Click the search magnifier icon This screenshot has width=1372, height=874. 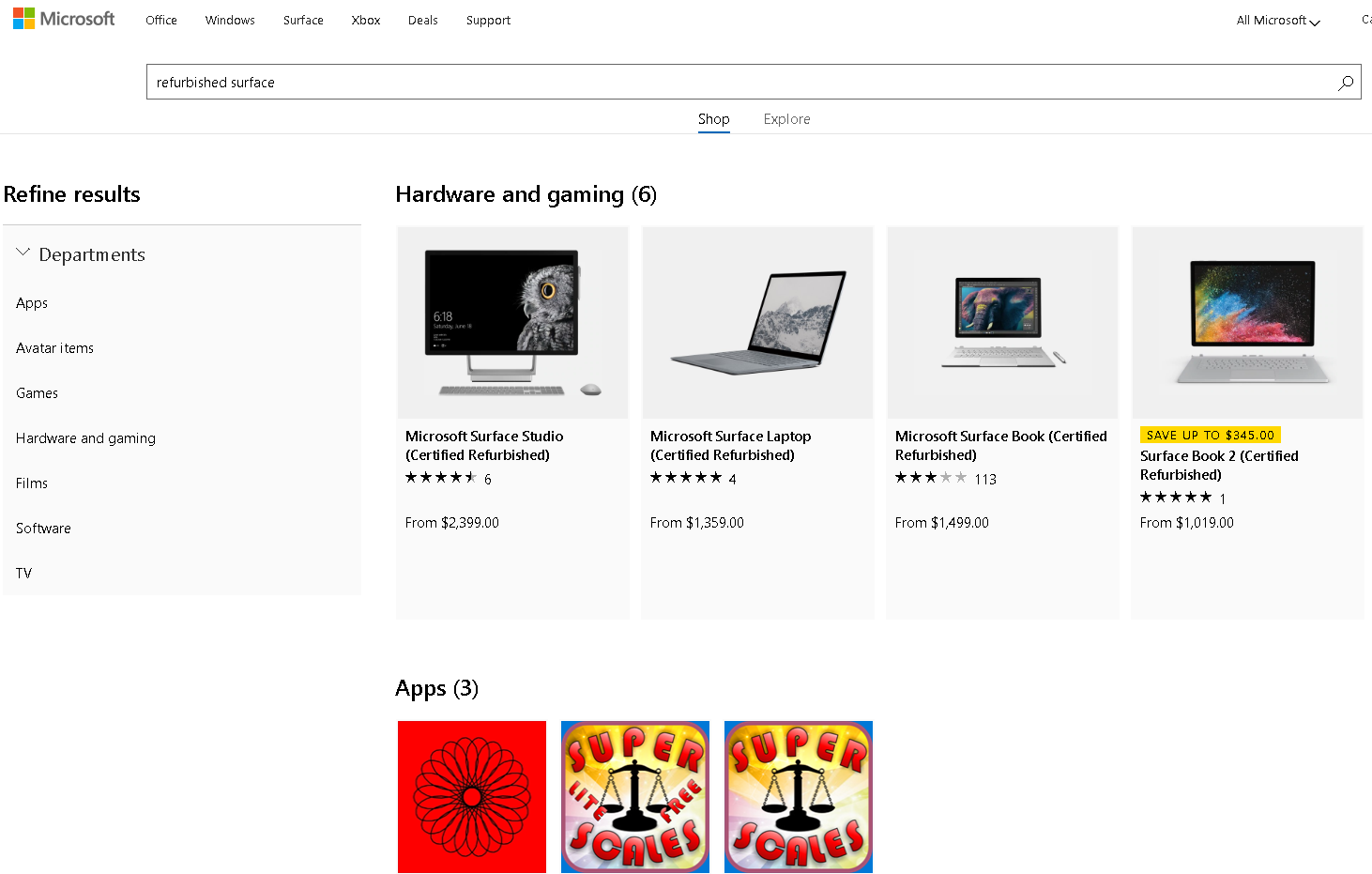(x=1345, y=83)
